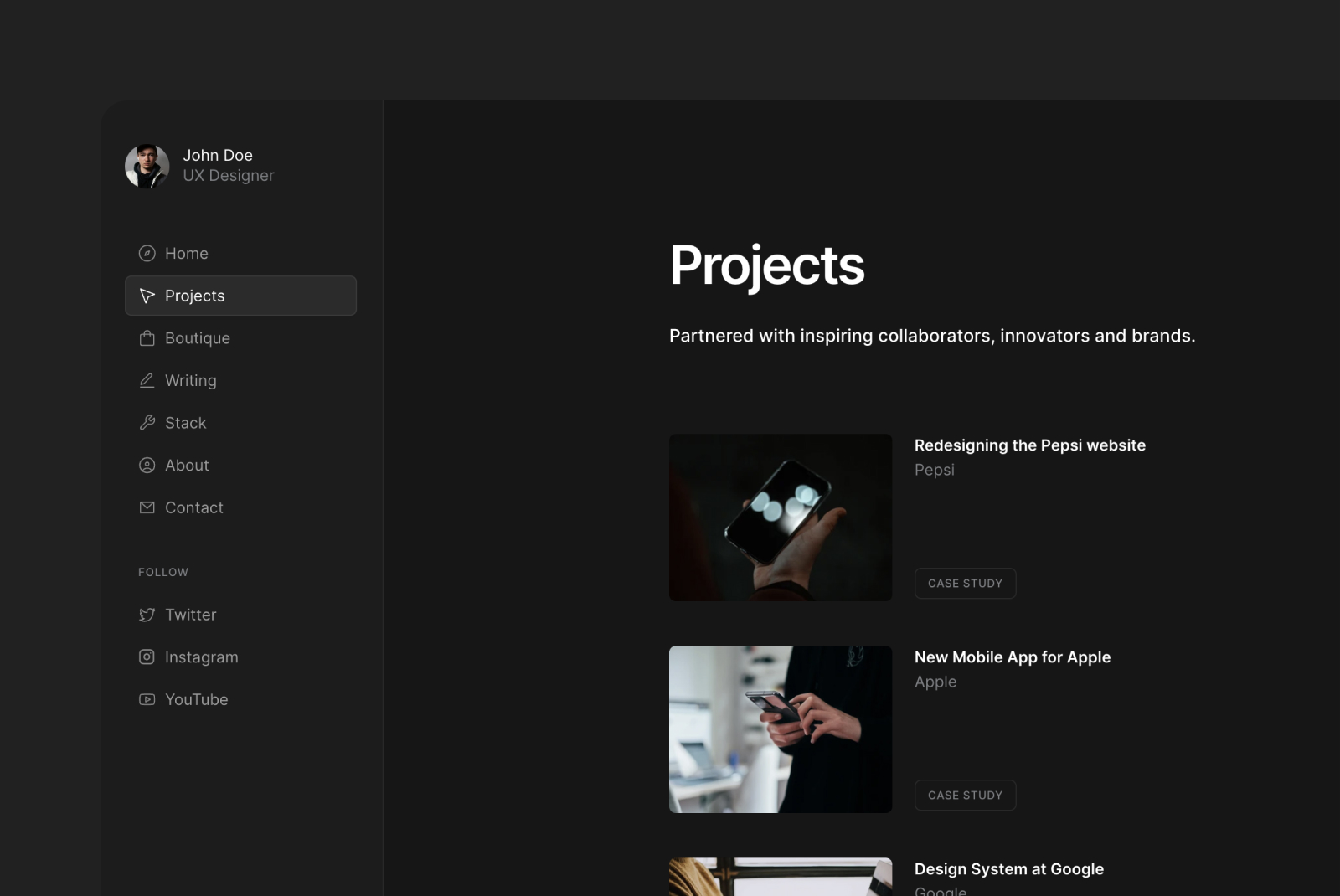Screen dimensions: 1340x896
Task: Click John Doe's profile avatar
Action: point(147,166)
